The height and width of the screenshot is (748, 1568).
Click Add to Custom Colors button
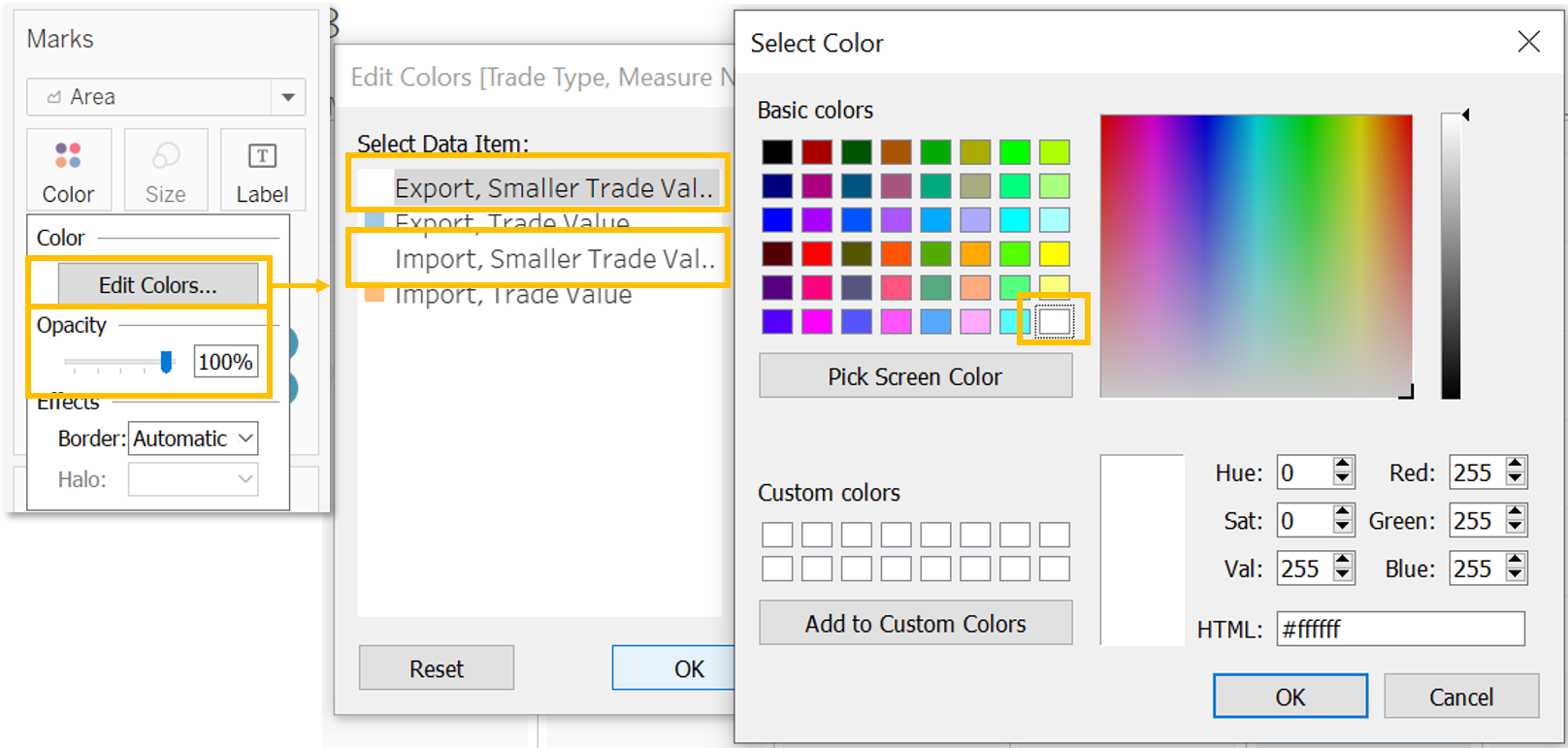tap(915, 624)
